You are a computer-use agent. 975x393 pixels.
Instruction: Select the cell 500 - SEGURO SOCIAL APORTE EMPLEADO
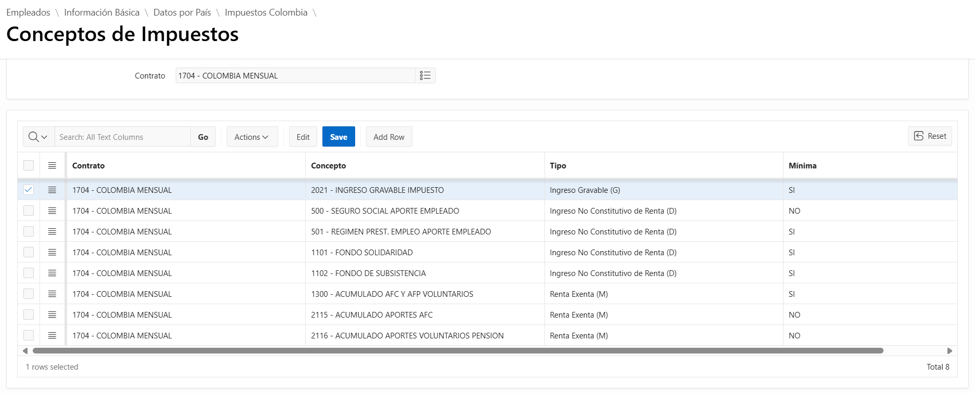[x=425, y=211]
